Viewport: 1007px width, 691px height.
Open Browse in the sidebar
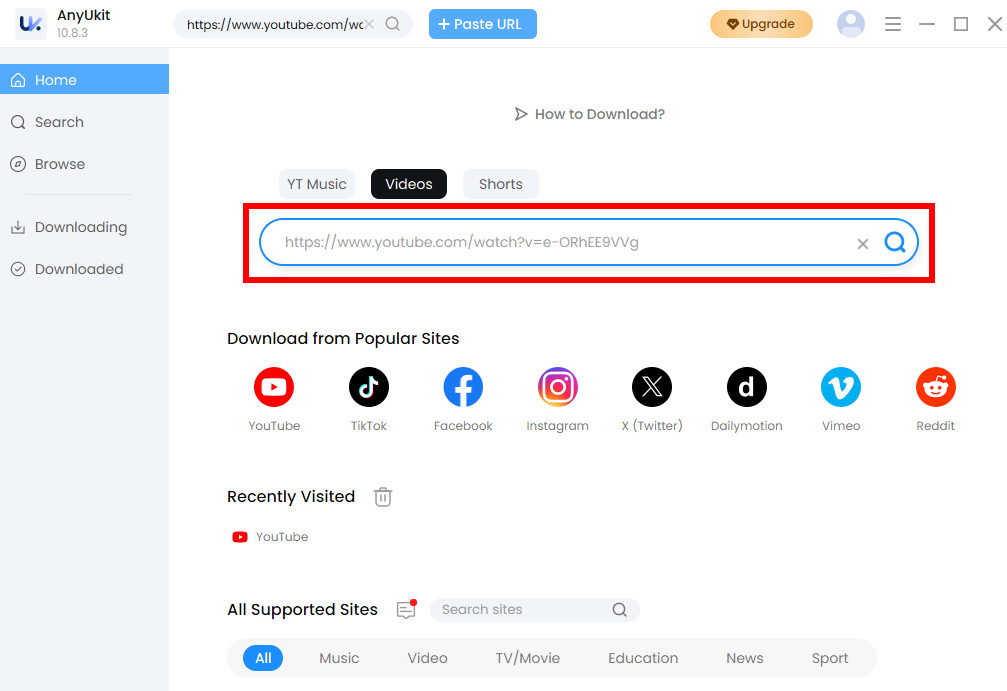84,164
